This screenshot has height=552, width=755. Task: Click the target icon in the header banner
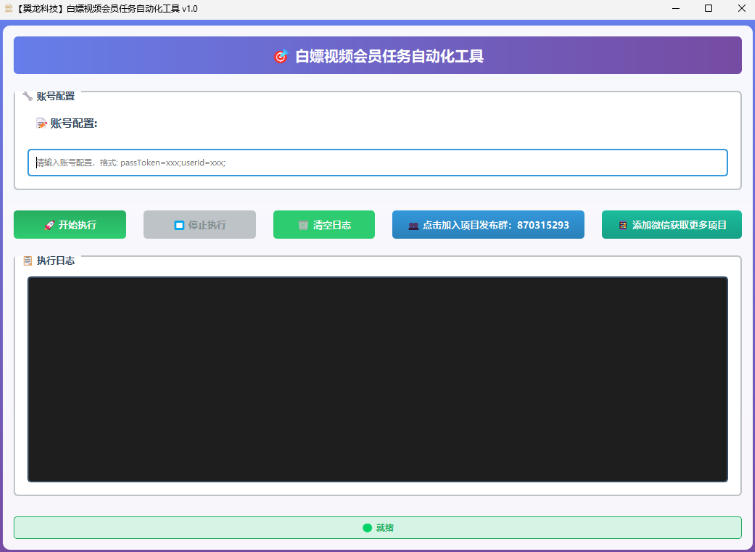281,57
